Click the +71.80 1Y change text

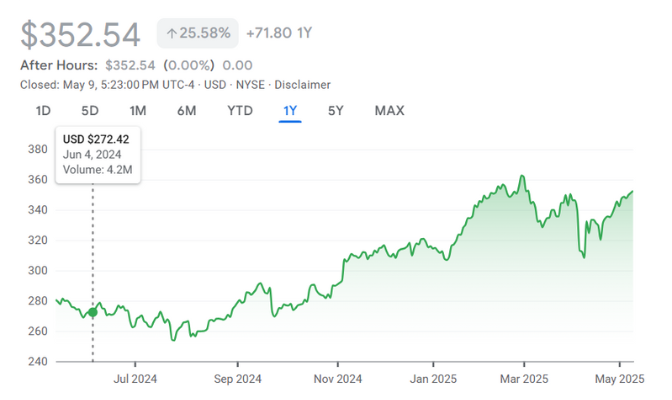[x=279, y=33]
